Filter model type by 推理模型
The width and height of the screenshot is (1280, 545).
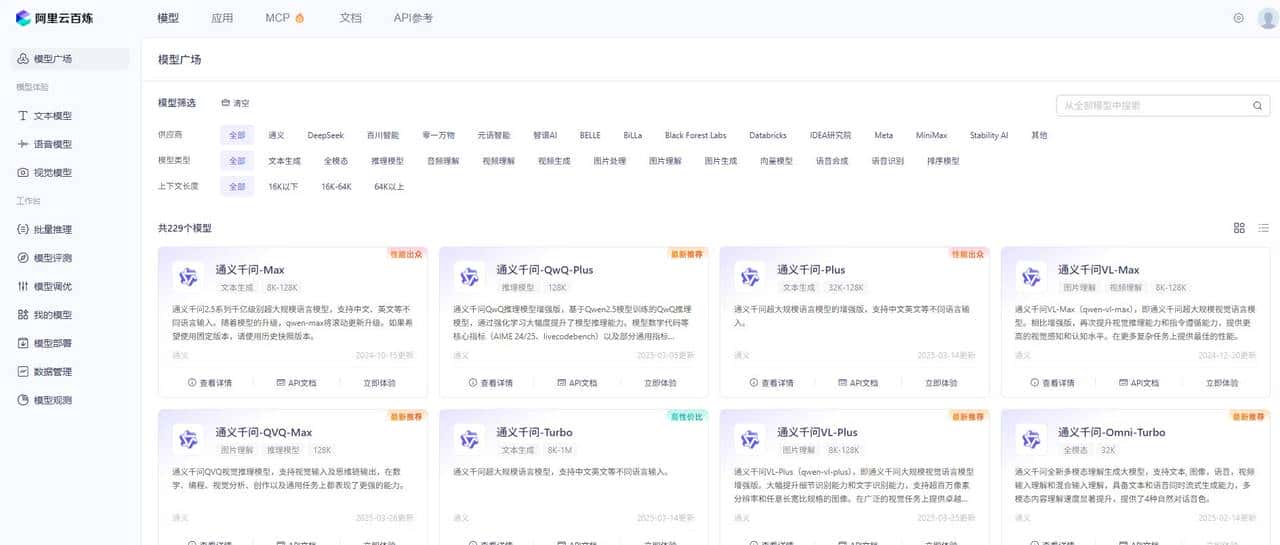[x=387, y=161]
